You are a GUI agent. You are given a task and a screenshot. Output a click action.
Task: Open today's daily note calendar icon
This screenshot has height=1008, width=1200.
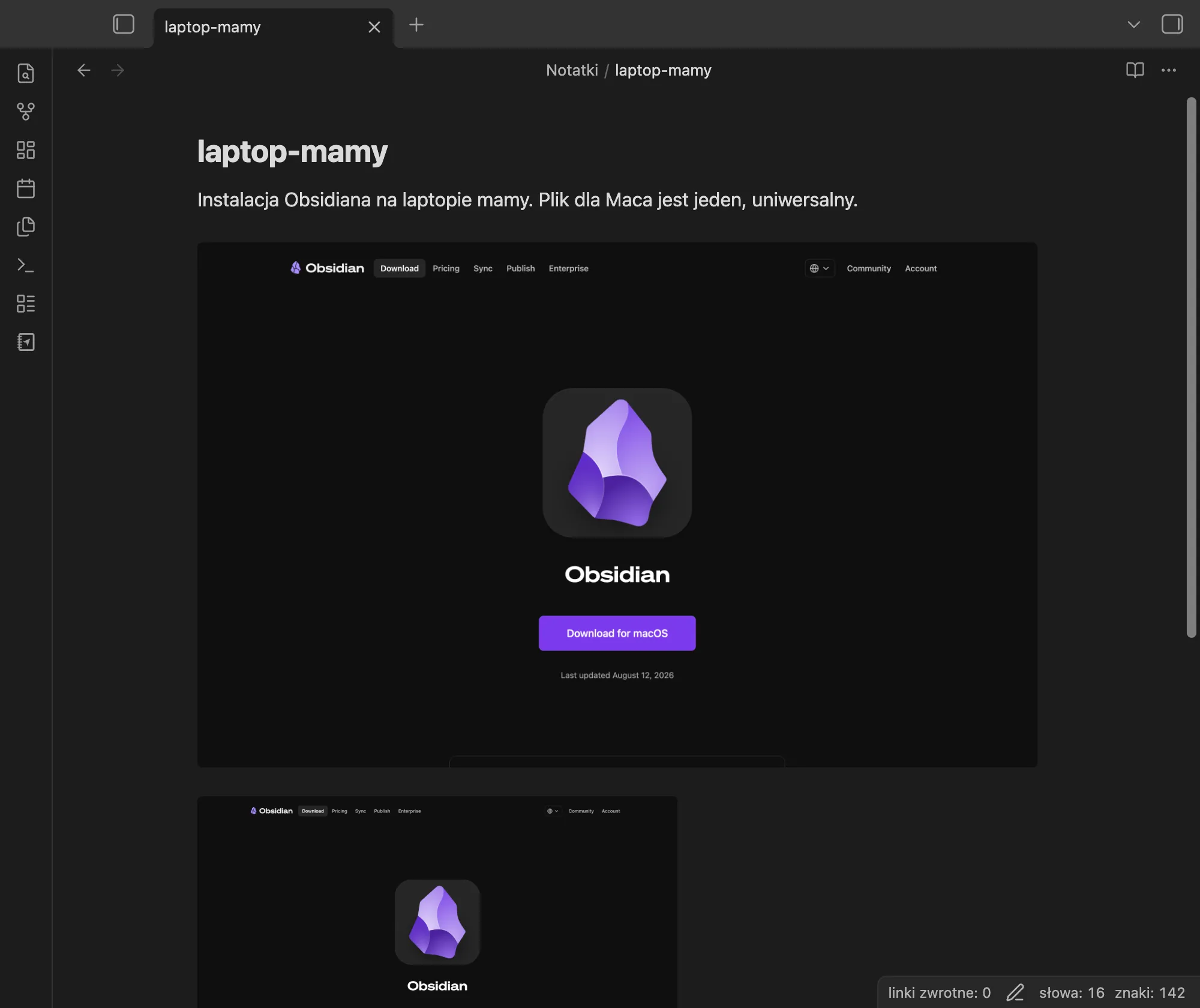click(26, 188)
